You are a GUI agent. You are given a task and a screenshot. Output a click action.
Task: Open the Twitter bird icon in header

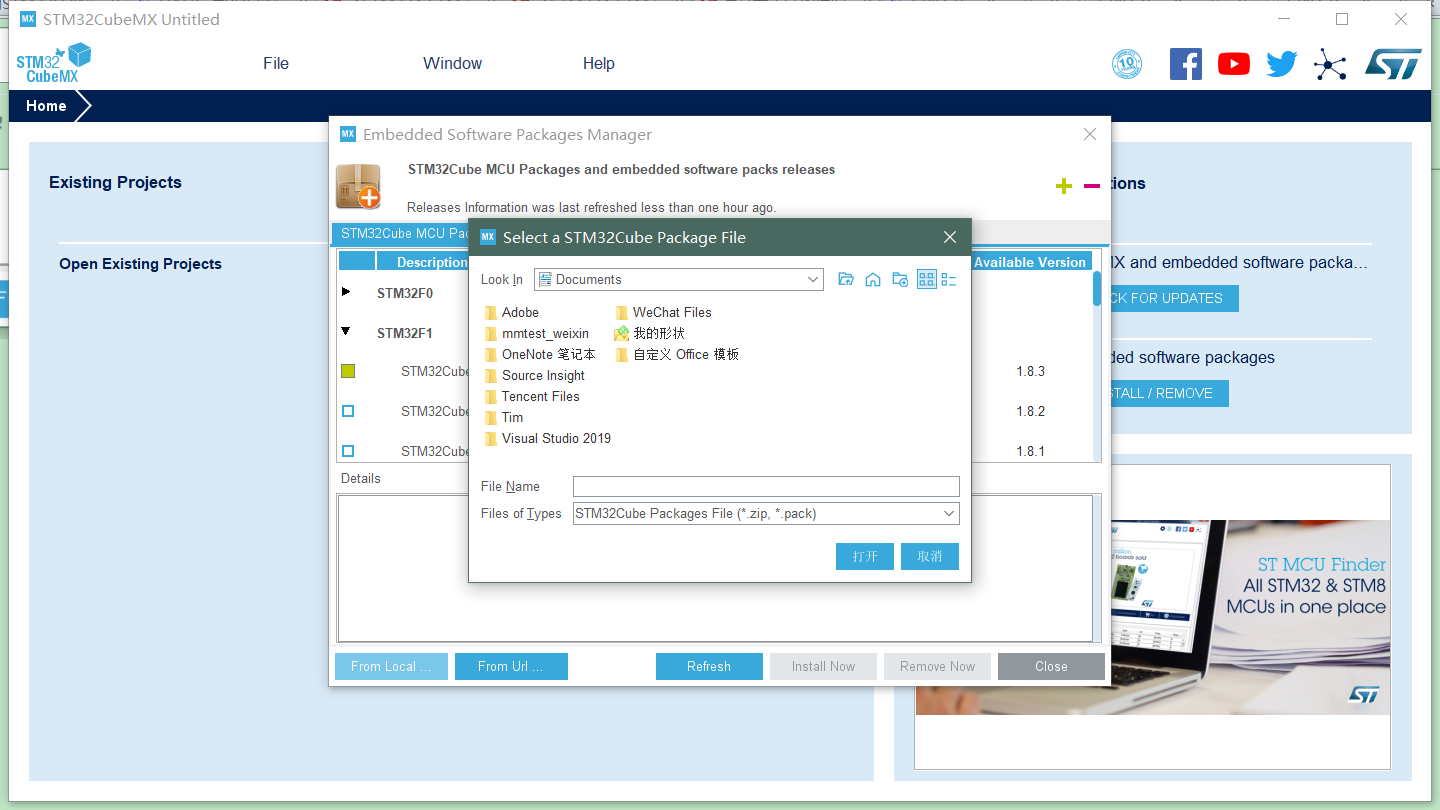[1282, 64]
